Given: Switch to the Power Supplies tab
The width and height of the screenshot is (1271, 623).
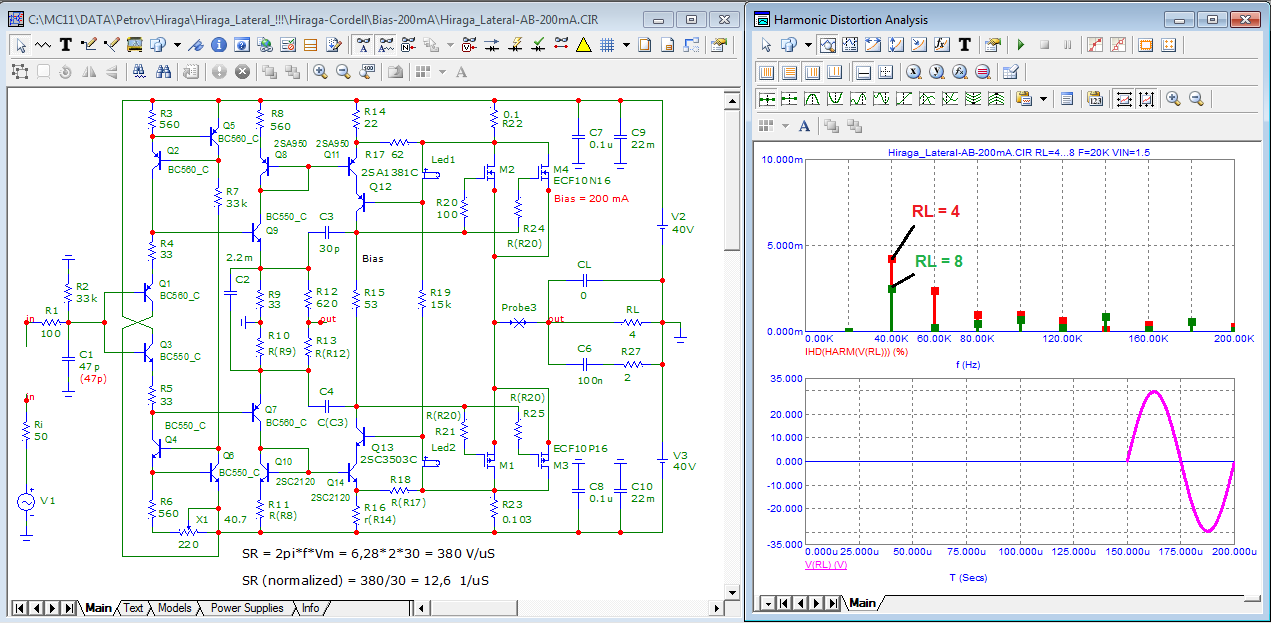Looking at the screenshot, I should [x=246, y=608].
